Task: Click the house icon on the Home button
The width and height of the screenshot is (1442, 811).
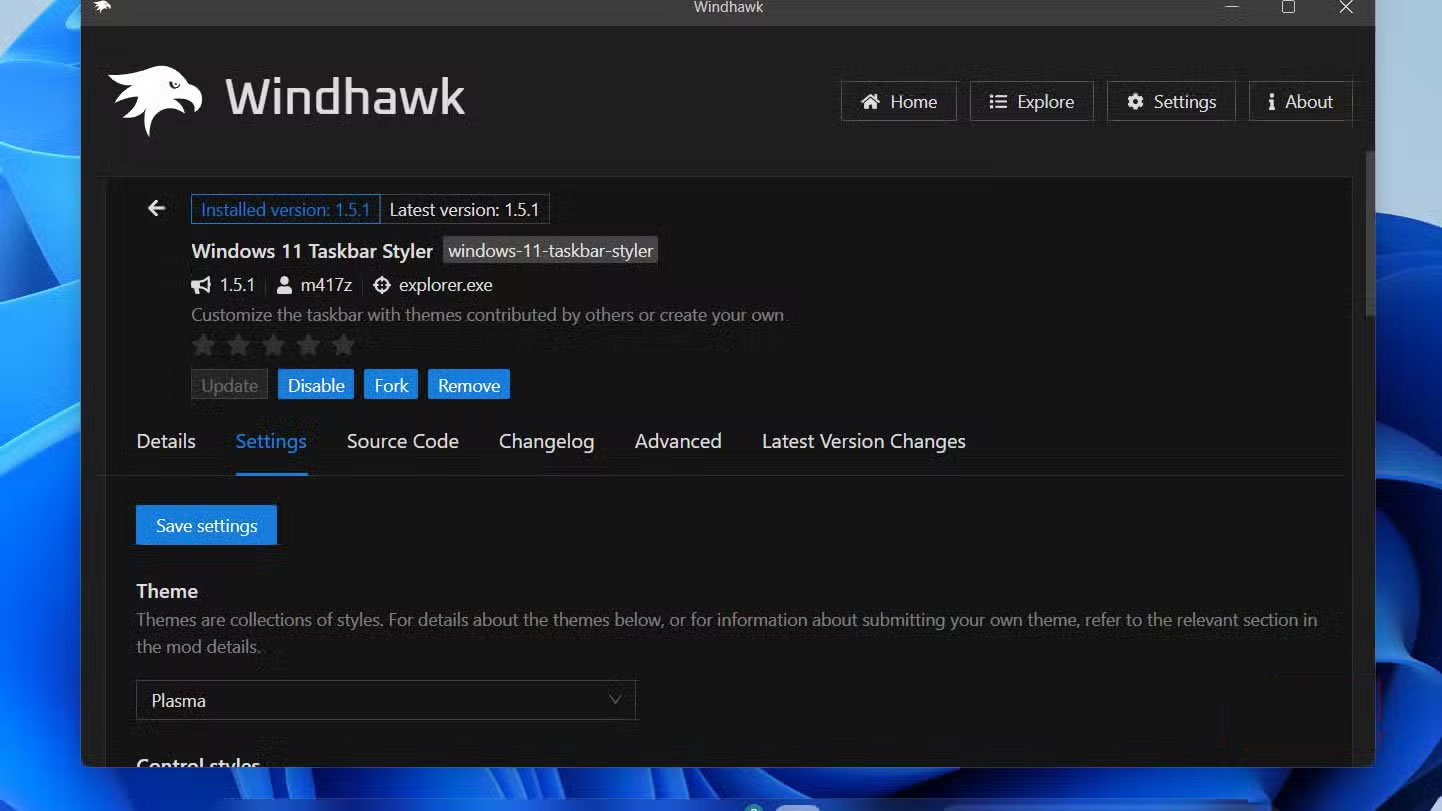Action: 873,101
